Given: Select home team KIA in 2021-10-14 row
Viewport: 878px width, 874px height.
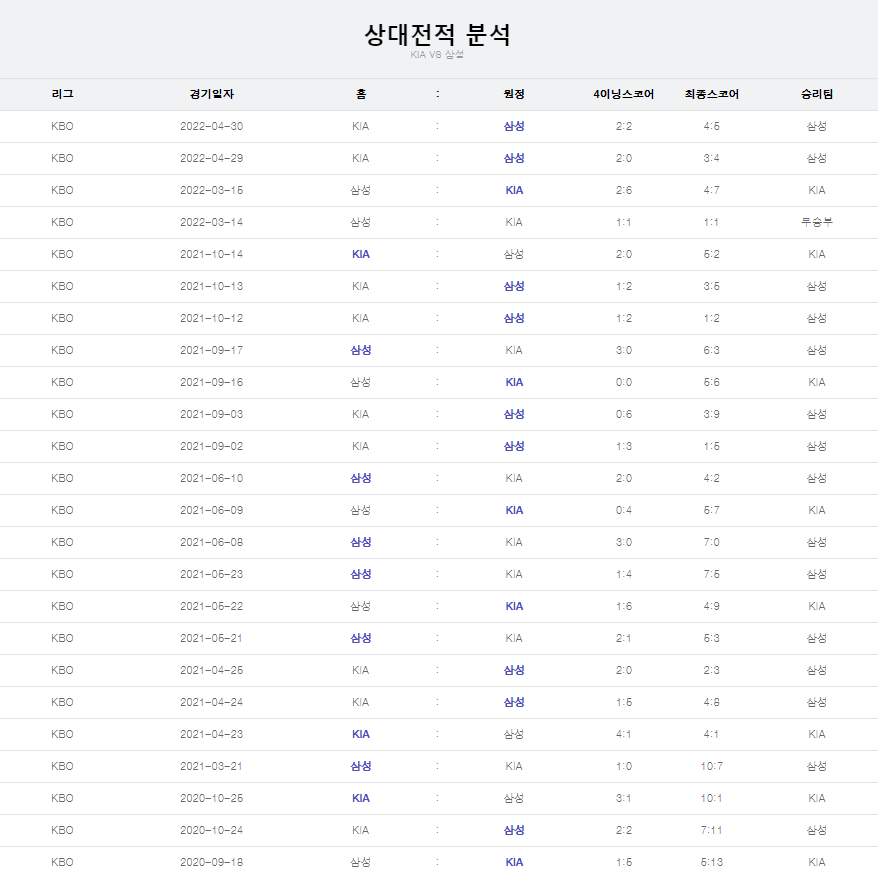Looking at the screenshot, I should [361, 254].
